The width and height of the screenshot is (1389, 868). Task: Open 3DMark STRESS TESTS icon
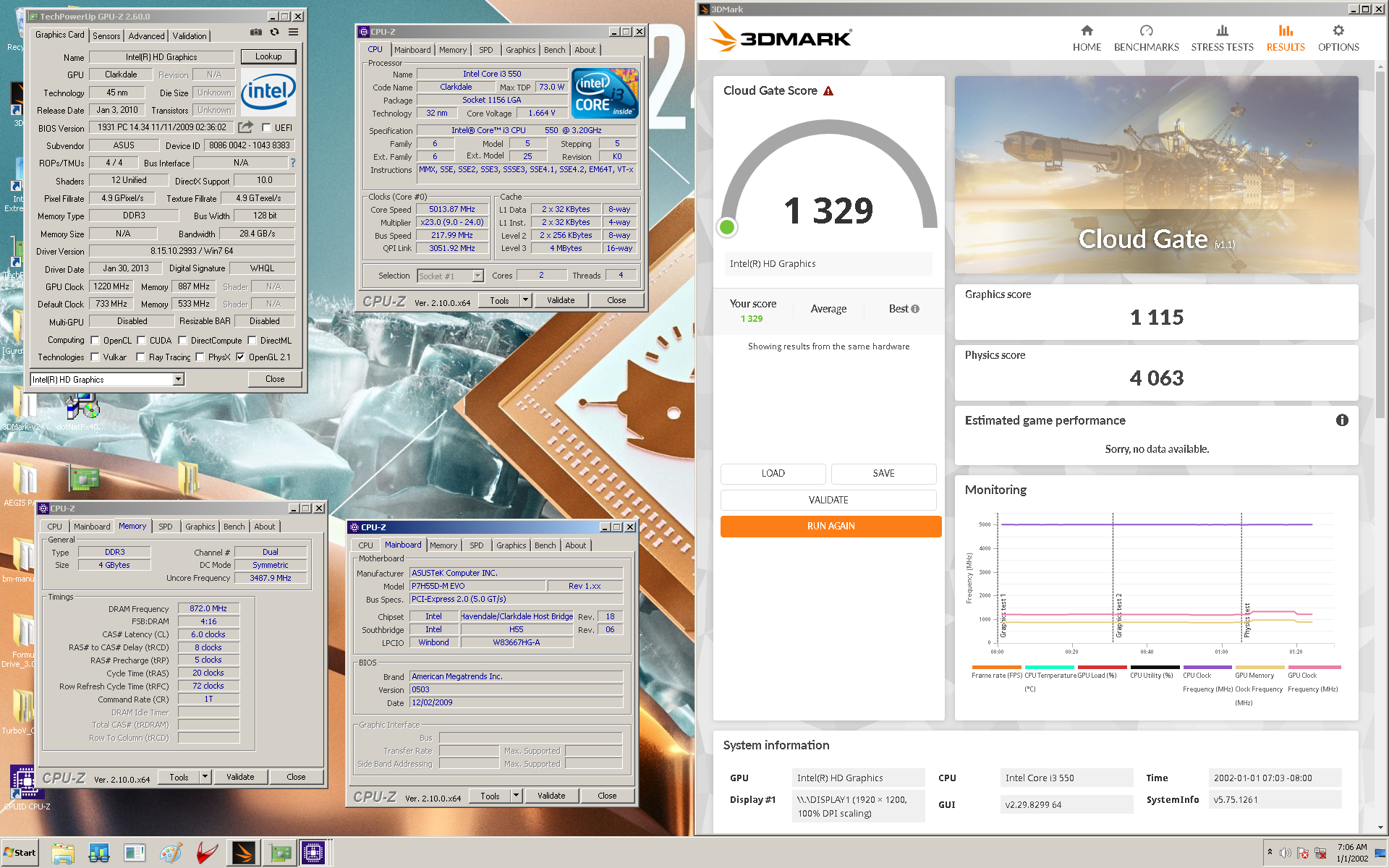pyautogui.click(x=1222, y=30)
